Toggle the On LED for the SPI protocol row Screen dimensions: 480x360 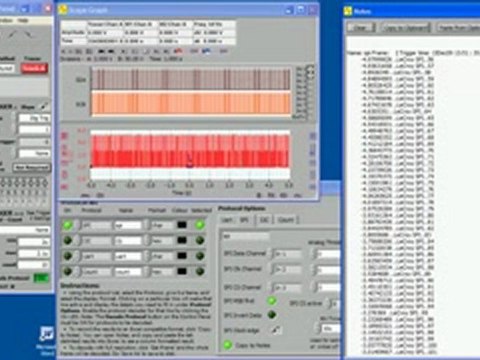[x=68, y=225]
